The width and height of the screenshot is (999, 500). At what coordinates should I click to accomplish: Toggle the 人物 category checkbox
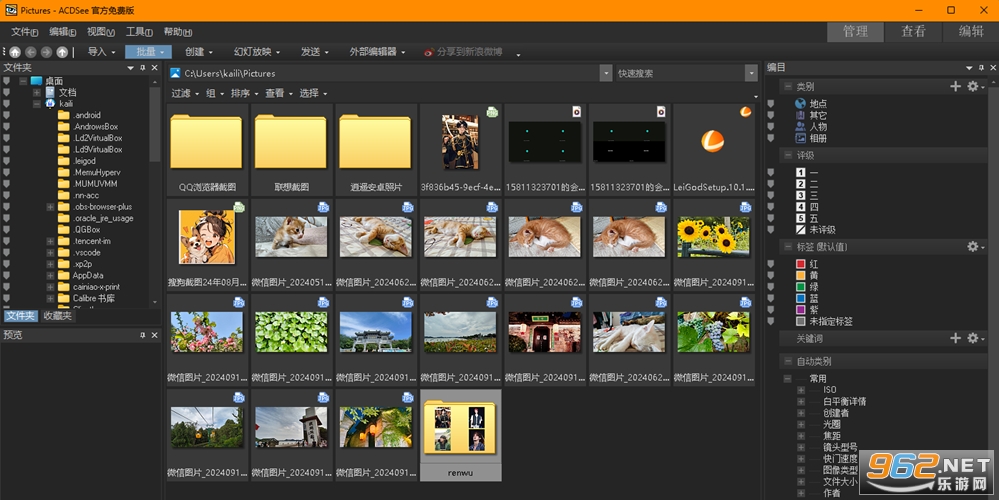pos(770,127)
